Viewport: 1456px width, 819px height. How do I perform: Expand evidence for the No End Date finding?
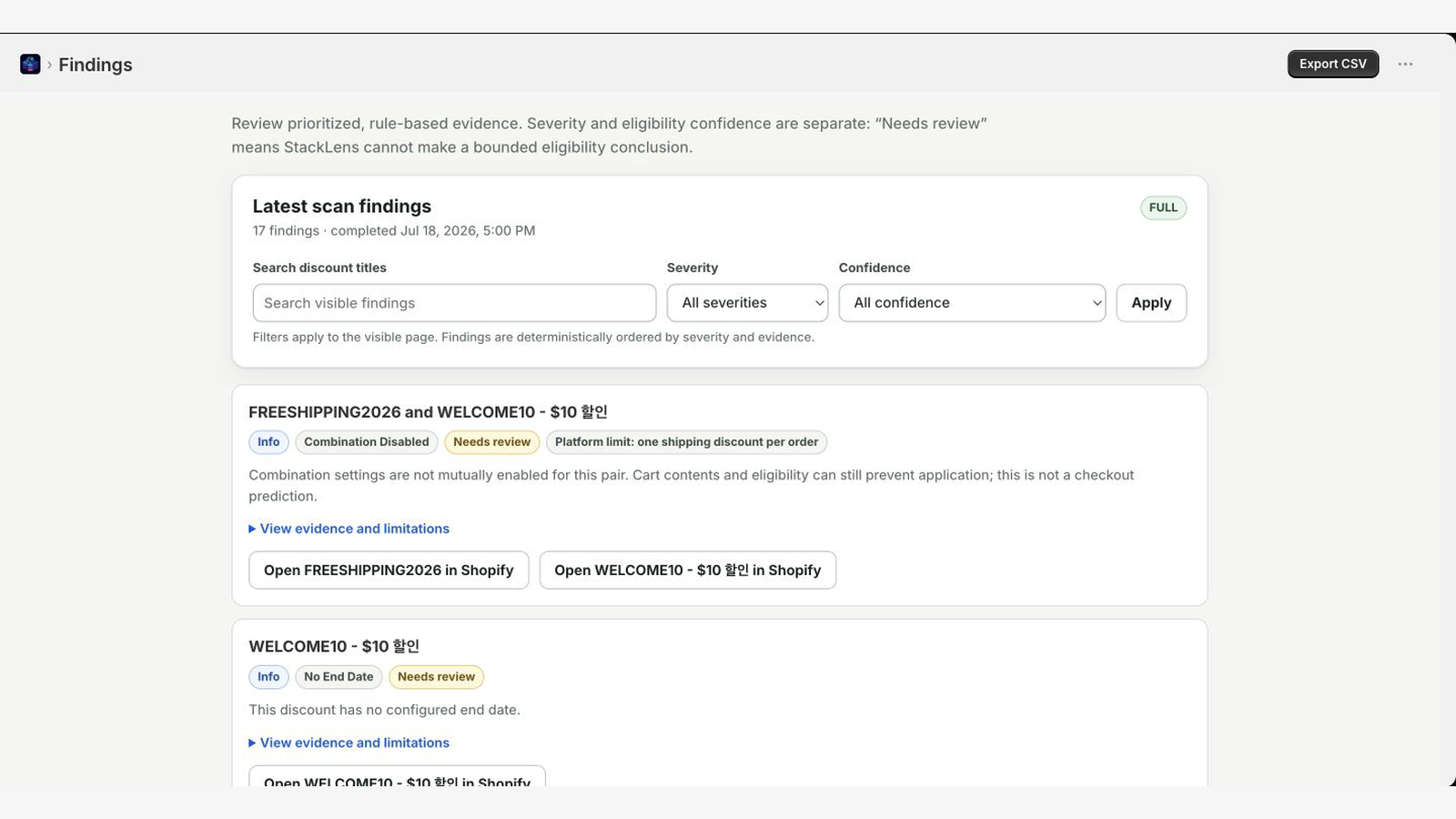point(349,743)
